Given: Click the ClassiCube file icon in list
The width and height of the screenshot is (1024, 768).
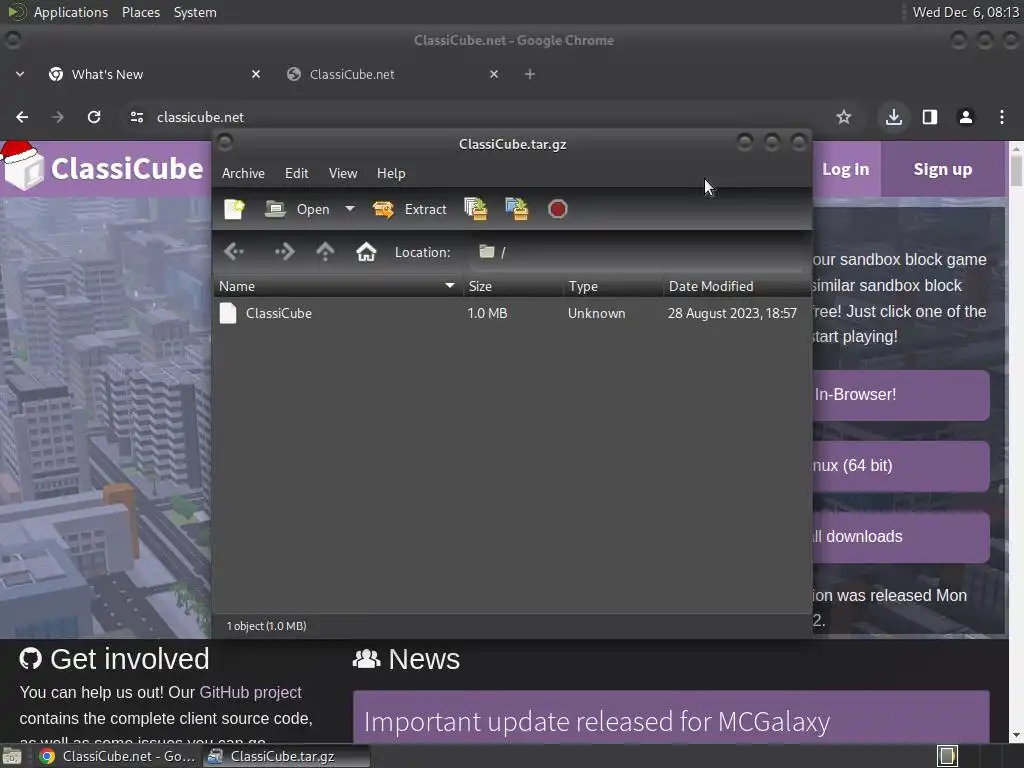Looking at the screenshot, I should point(228,313).
